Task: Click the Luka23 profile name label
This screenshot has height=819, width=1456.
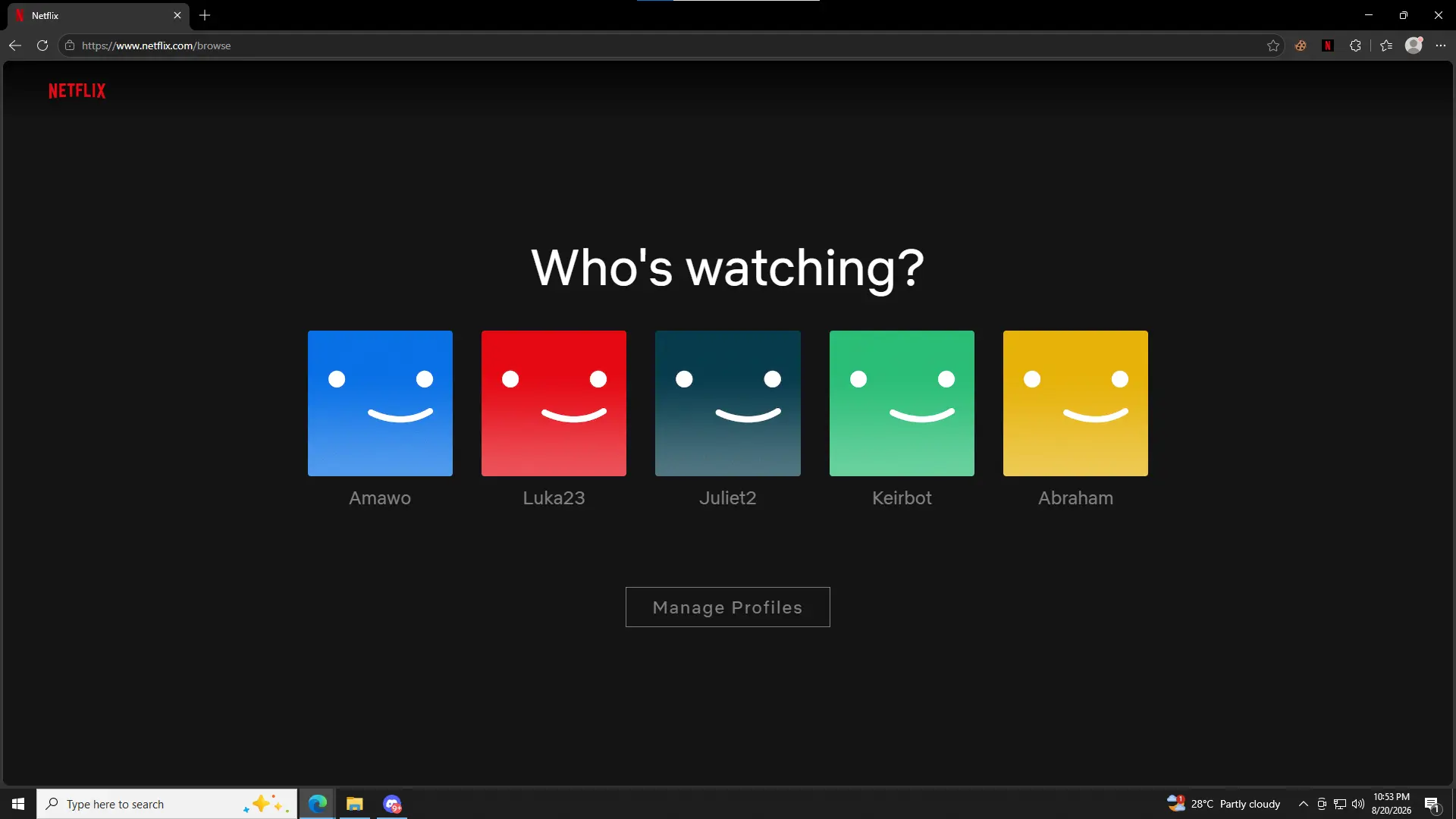Action: (554, 498)
